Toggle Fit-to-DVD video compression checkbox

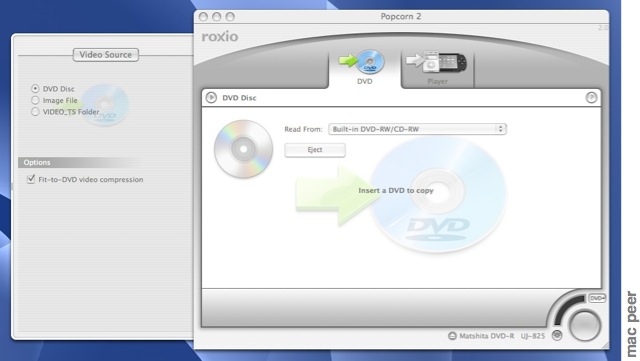[31, 179]
